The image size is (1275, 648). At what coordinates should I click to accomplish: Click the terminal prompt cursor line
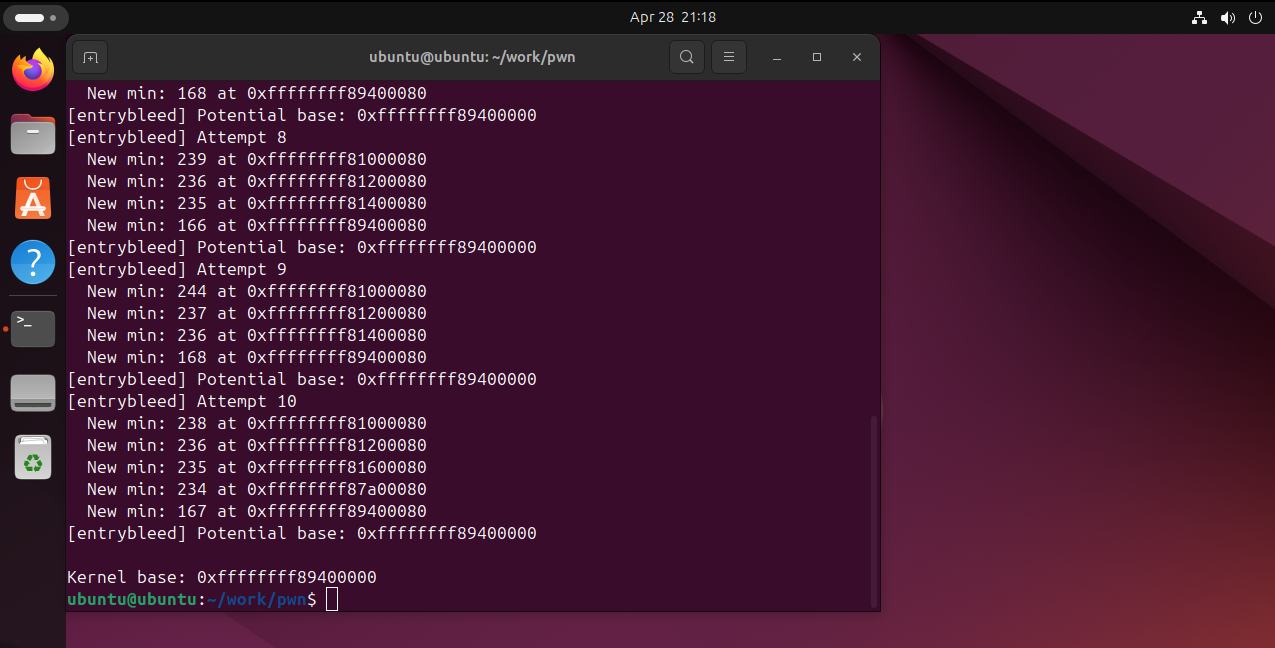click(x=333, y=599)
